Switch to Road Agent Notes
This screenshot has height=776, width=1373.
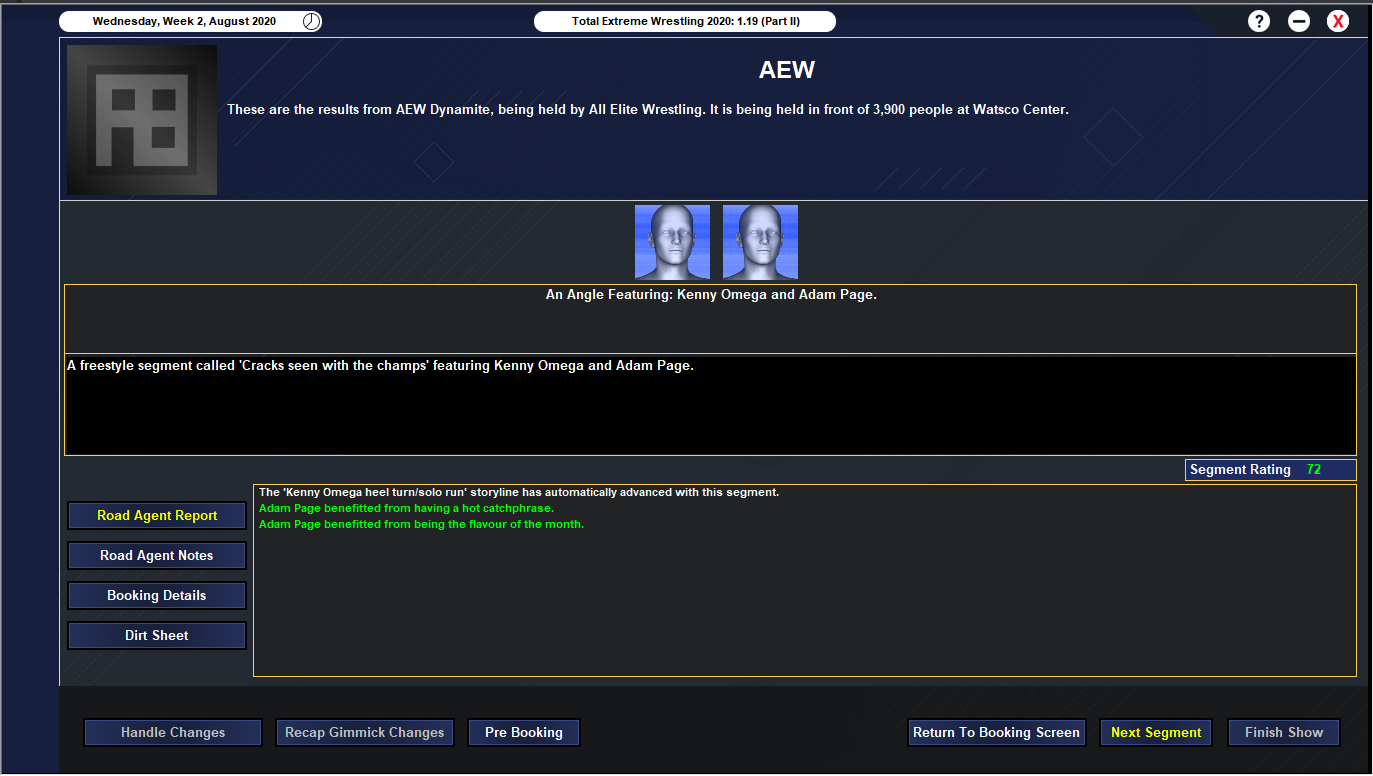[157, 556]
